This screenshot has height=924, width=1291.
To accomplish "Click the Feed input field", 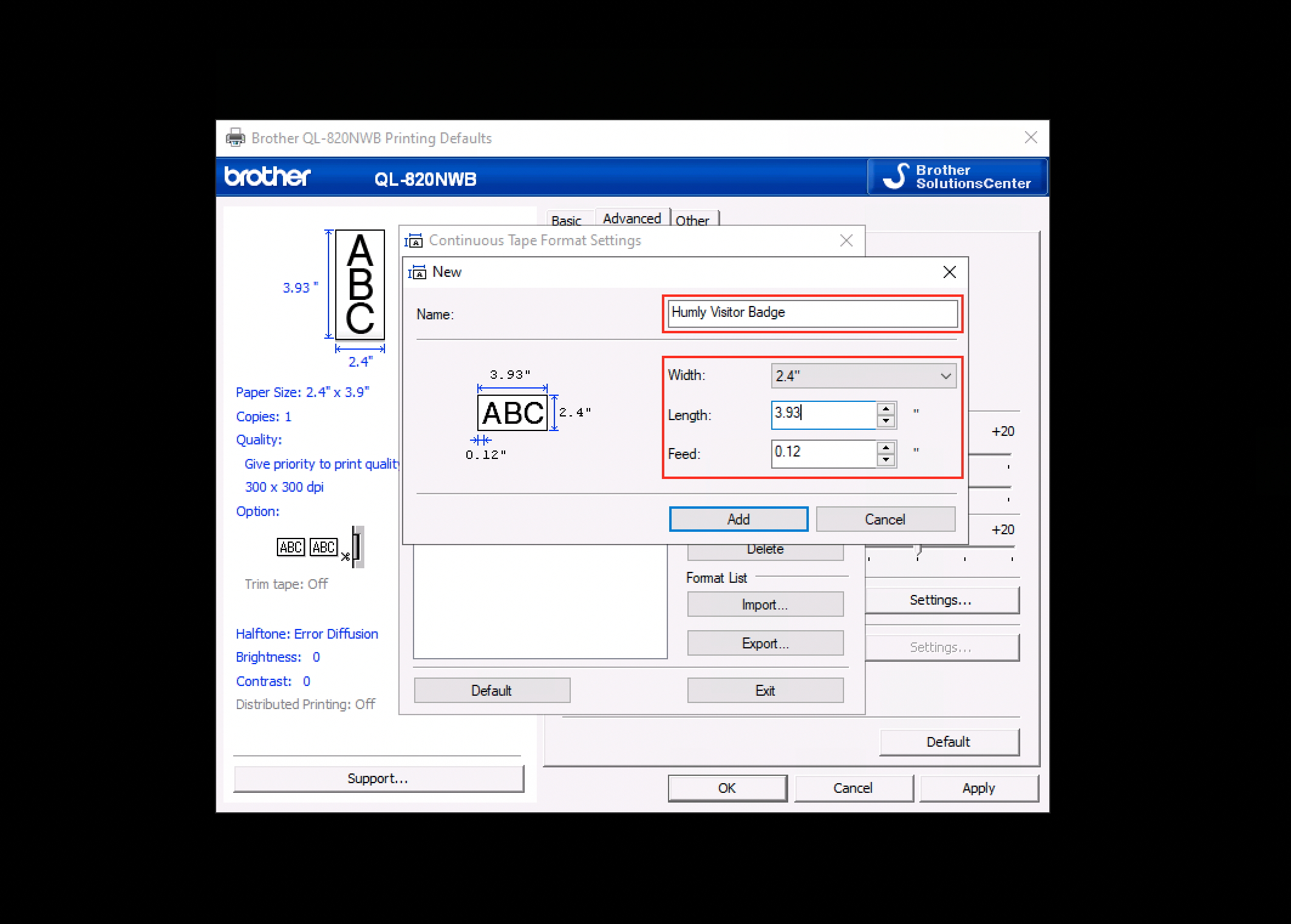I will [x=823, y=454].
